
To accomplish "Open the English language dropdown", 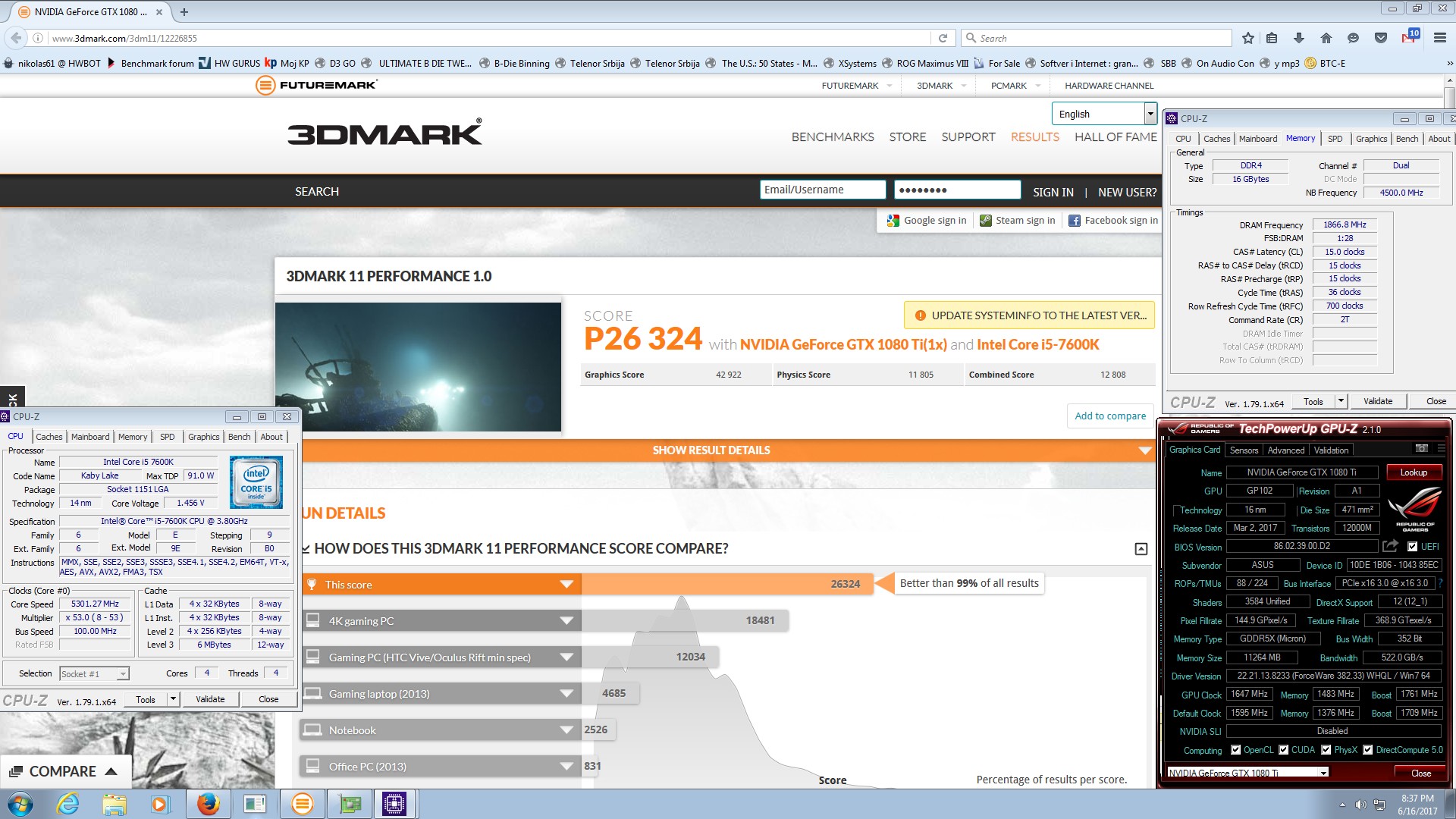I will pos(1104,114).
